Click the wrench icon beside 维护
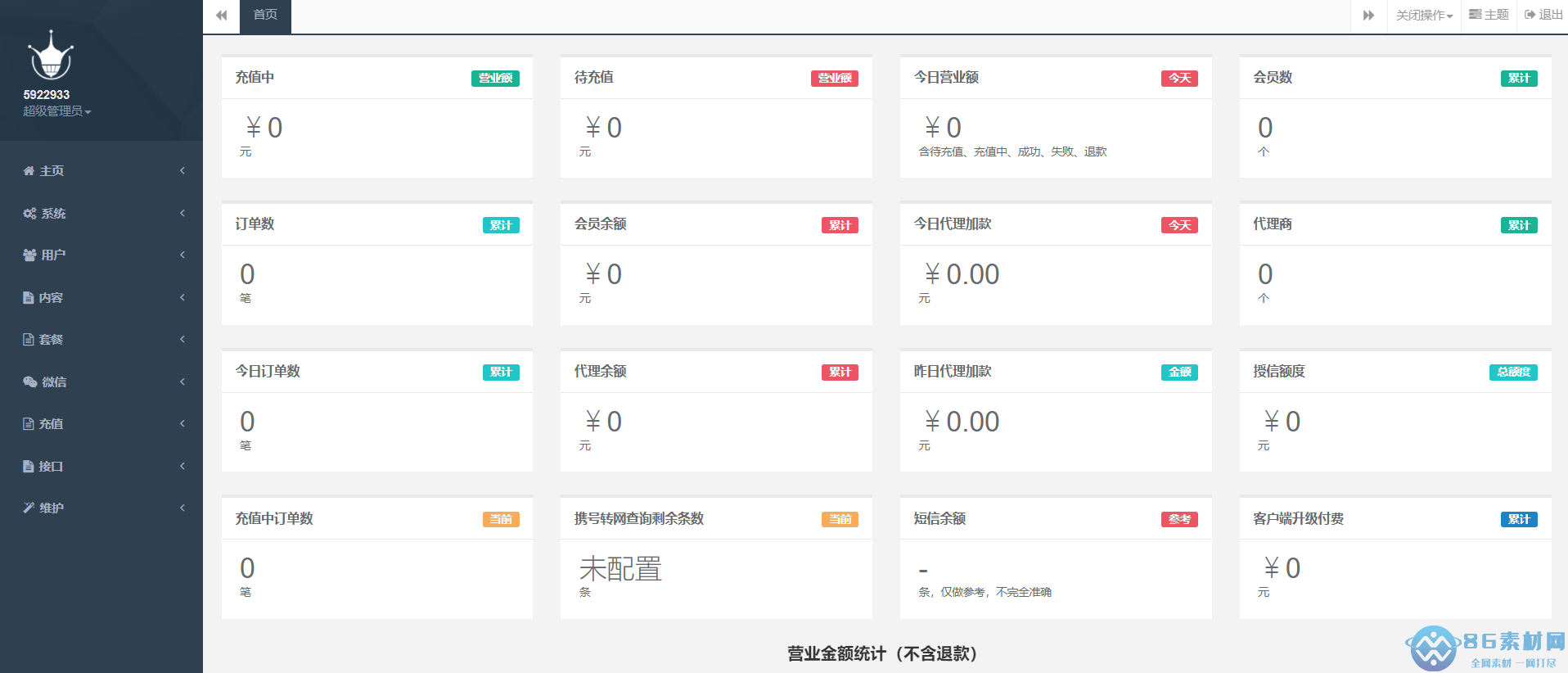The height and width of the screenshot is (673, 1568). tap(29, 508)
